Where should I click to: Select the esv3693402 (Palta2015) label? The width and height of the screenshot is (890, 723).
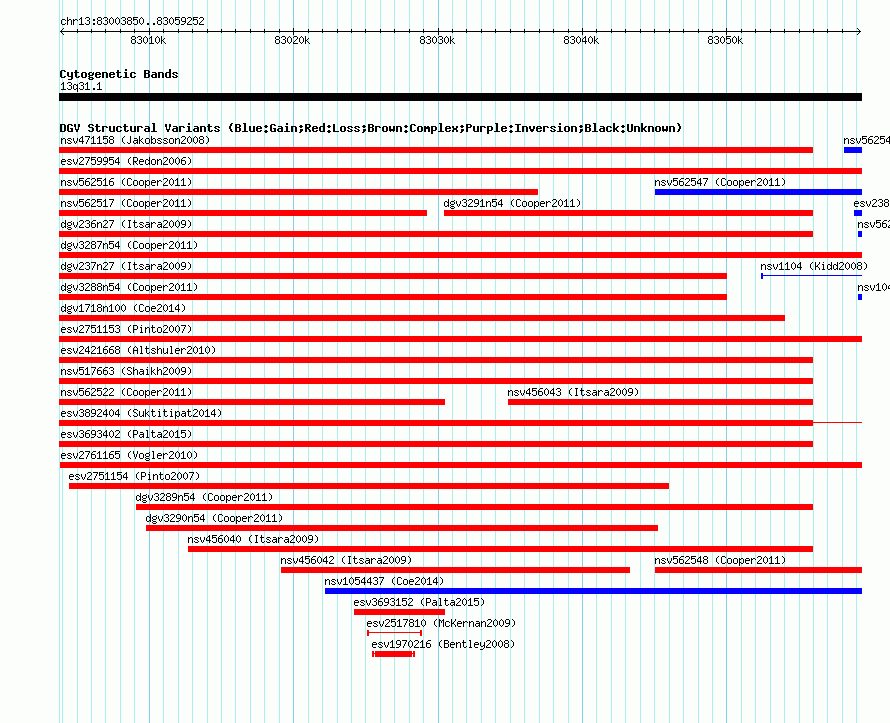click(126, 434)
